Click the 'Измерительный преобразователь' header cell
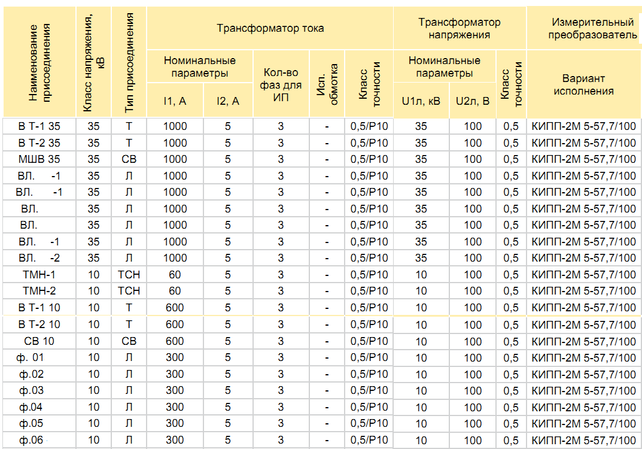This screenshot has width=642, height=449. coord(585,28)
